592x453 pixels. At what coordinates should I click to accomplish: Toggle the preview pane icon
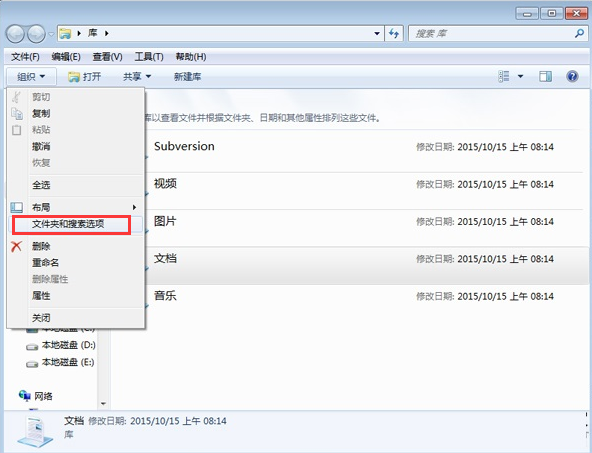545,77
